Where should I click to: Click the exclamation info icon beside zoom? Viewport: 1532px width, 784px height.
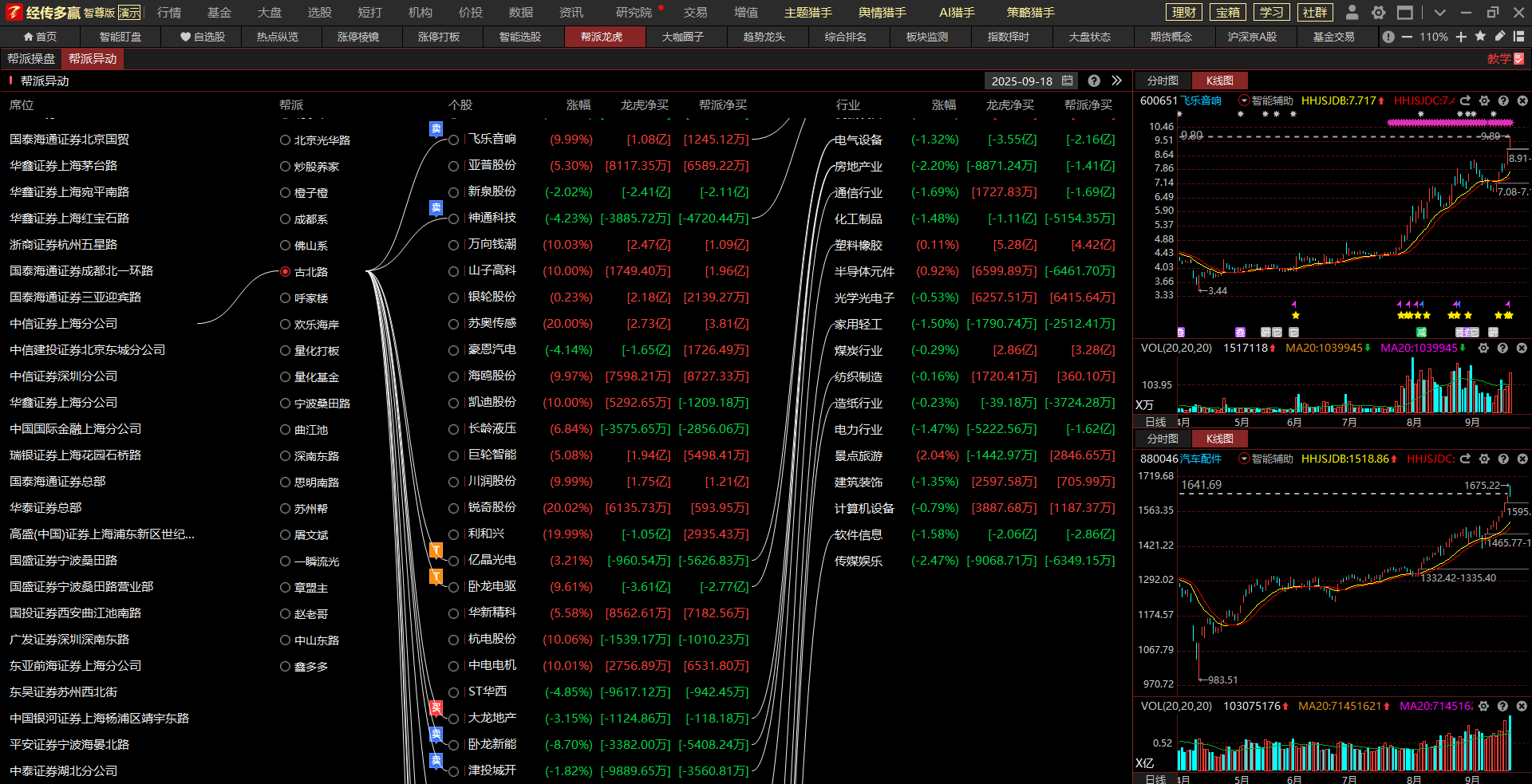point(1388,37)
